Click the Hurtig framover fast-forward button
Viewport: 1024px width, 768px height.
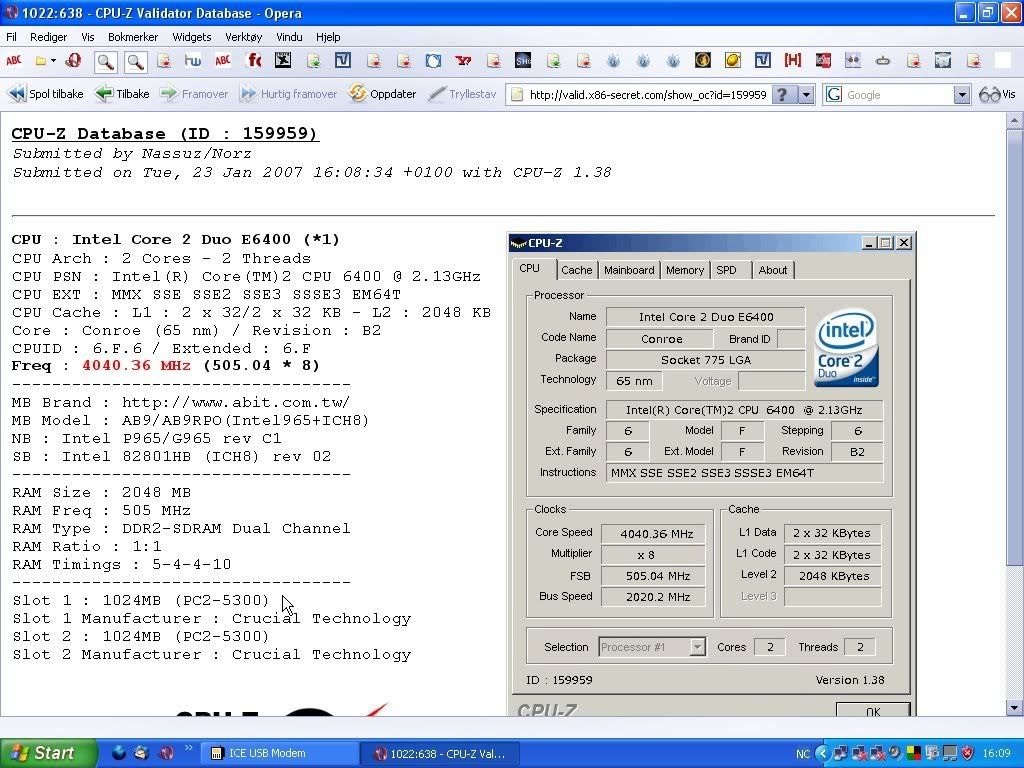click(288, 94)
